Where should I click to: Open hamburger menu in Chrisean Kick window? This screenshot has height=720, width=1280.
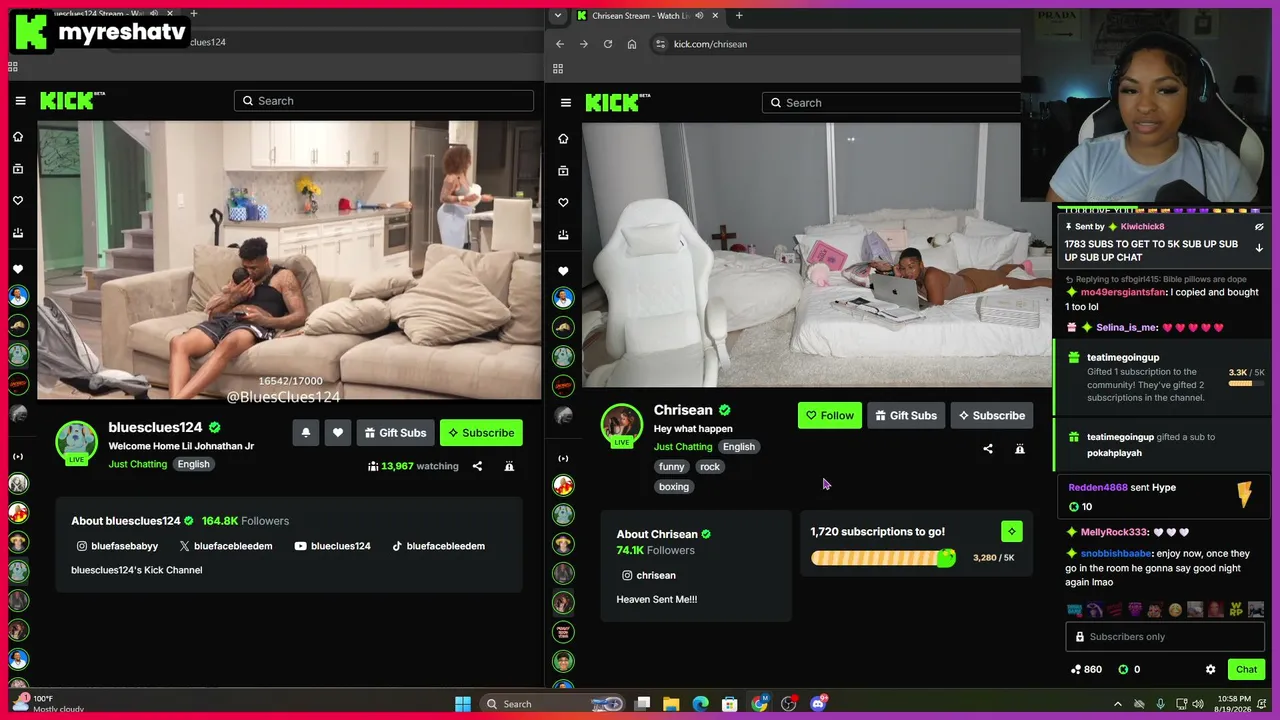(x=566, y=103)
